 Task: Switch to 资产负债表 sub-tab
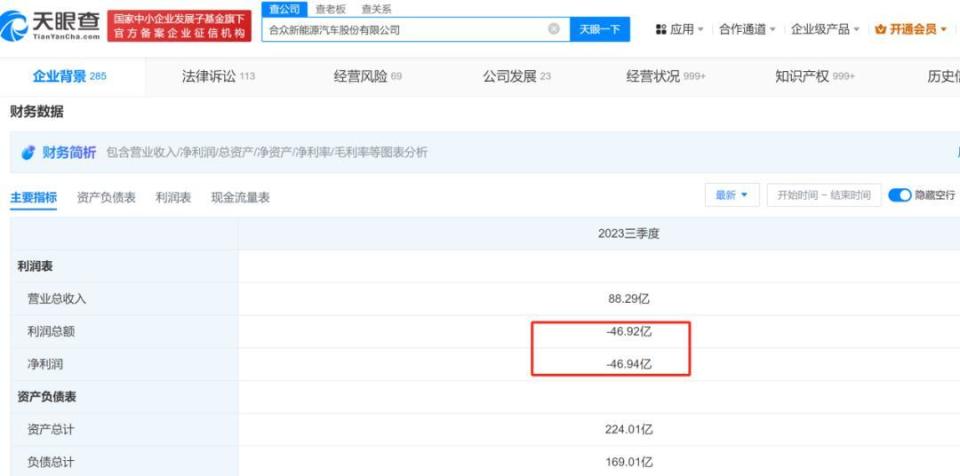pos(106,197)
